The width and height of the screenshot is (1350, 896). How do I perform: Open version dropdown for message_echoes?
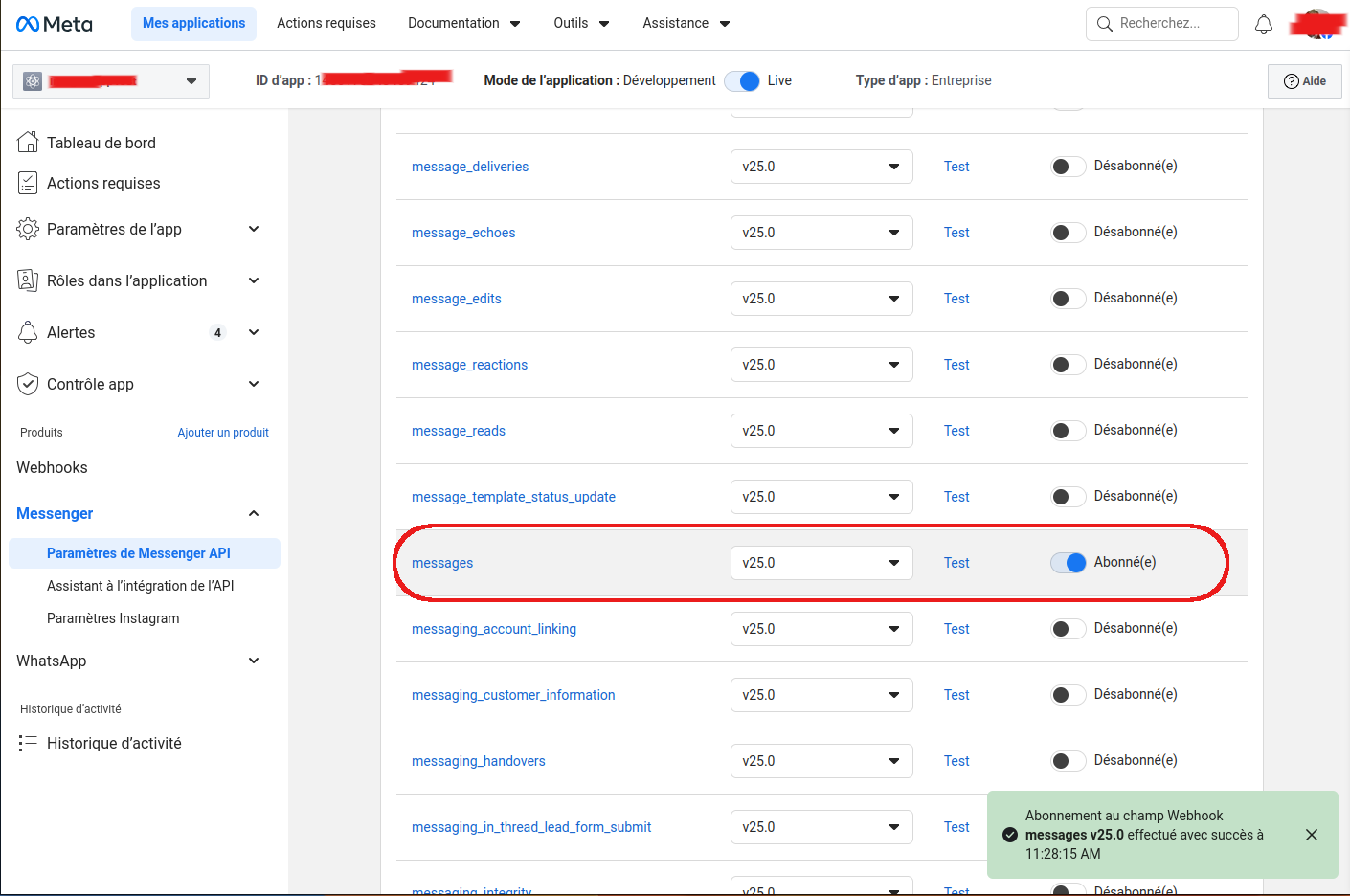(821, 233)
